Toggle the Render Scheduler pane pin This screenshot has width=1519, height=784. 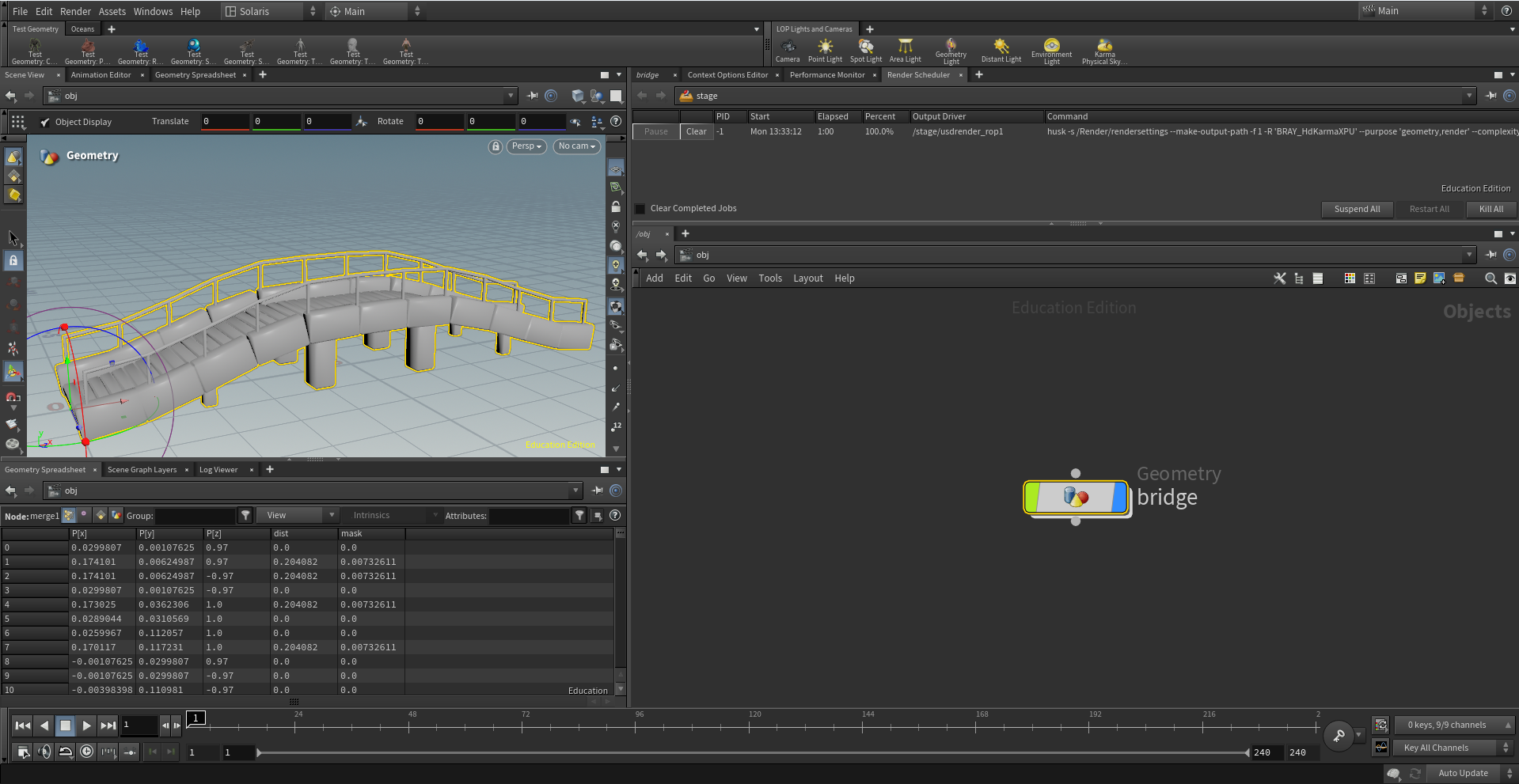point(1491,96)
